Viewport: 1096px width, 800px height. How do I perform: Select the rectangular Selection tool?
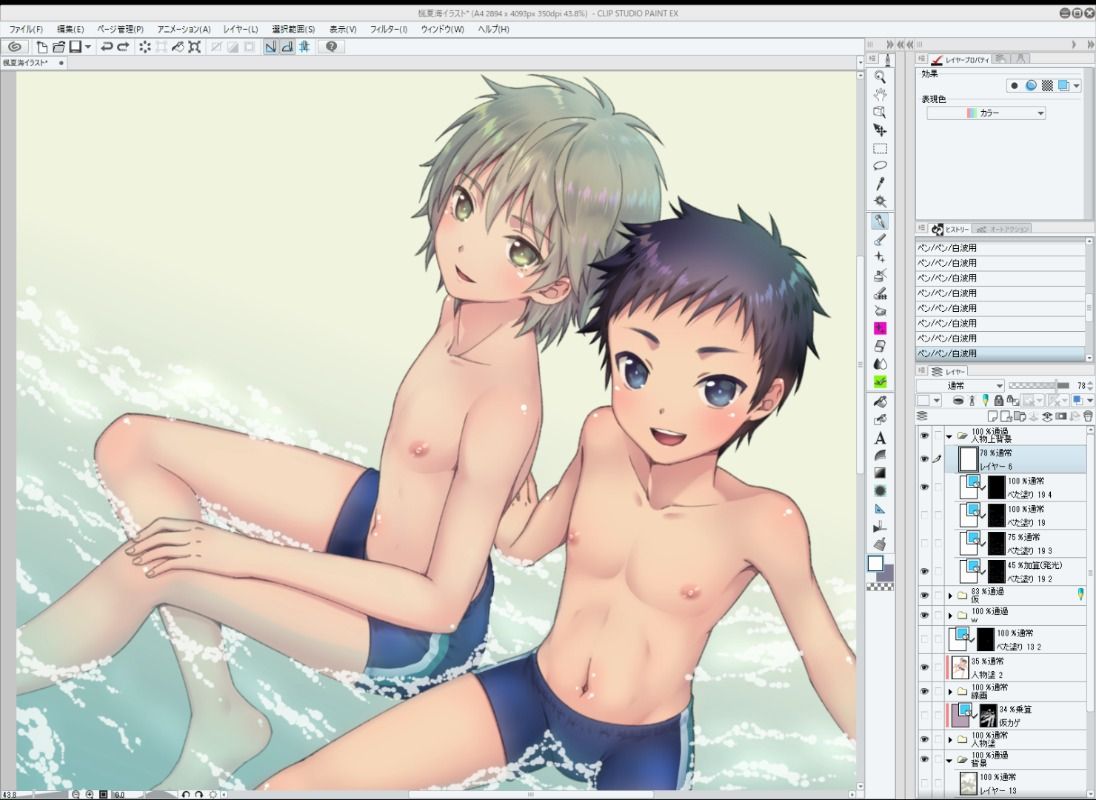880,149
